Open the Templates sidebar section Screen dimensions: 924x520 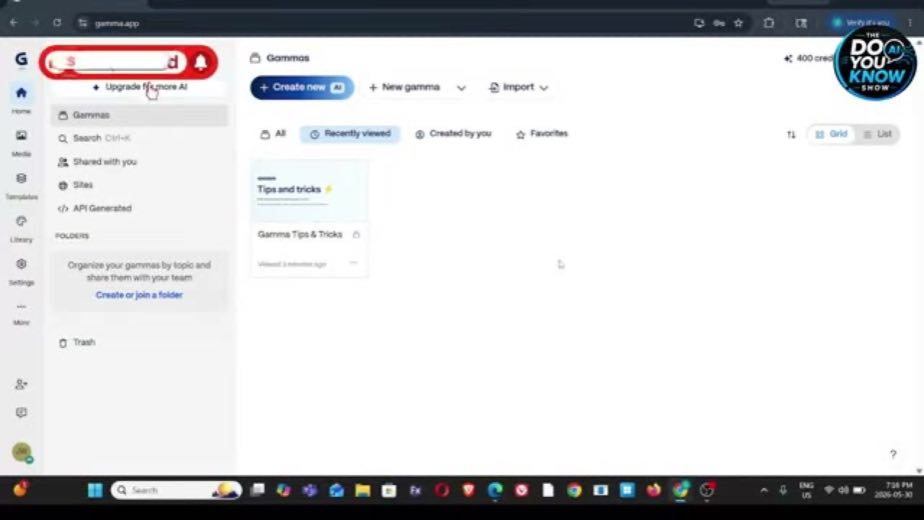click(21, 179)
